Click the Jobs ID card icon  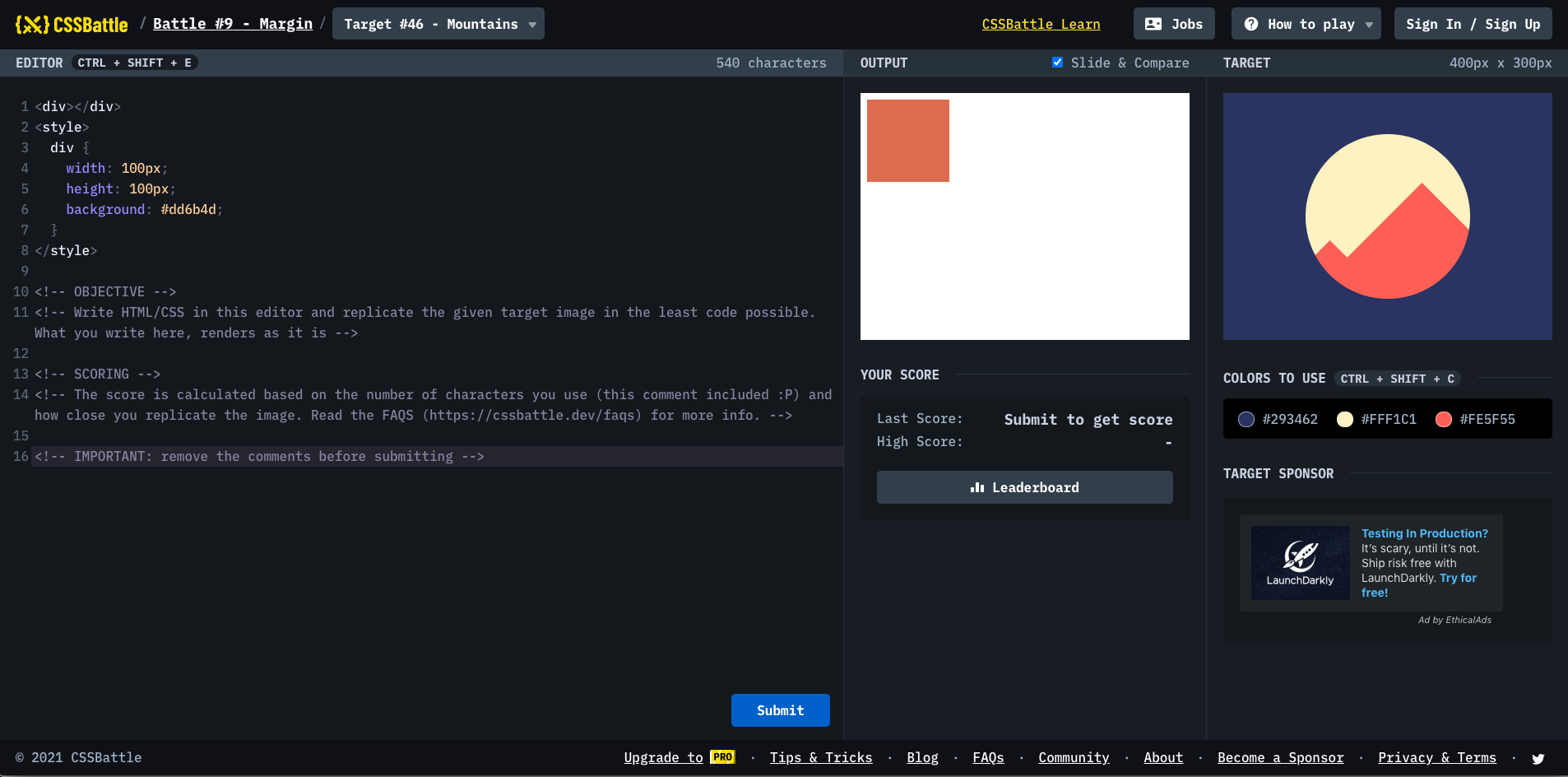tap(1153, 24)
